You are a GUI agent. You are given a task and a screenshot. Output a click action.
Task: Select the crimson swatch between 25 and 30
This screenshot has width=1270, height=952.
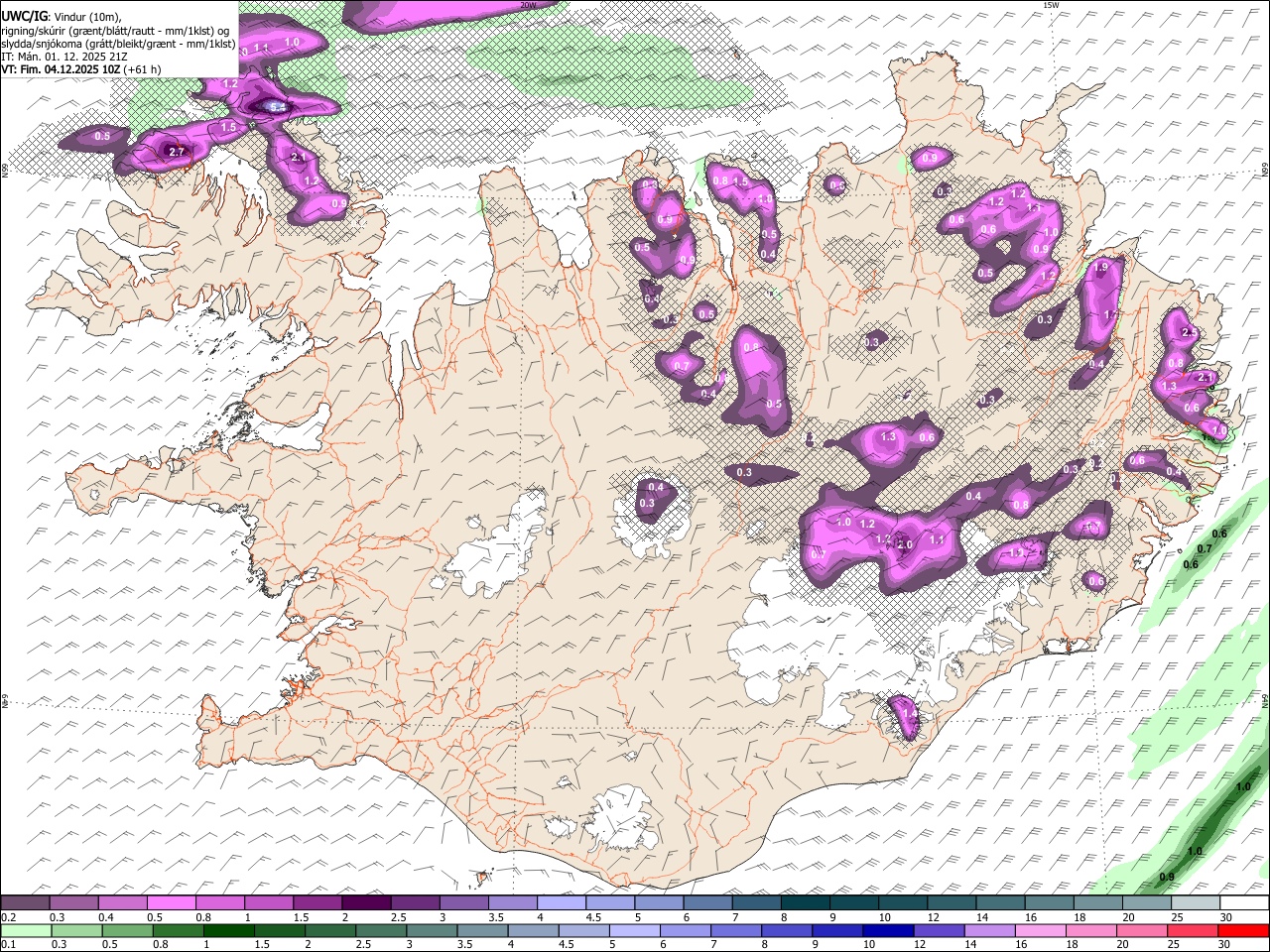tap(1194, 930)
